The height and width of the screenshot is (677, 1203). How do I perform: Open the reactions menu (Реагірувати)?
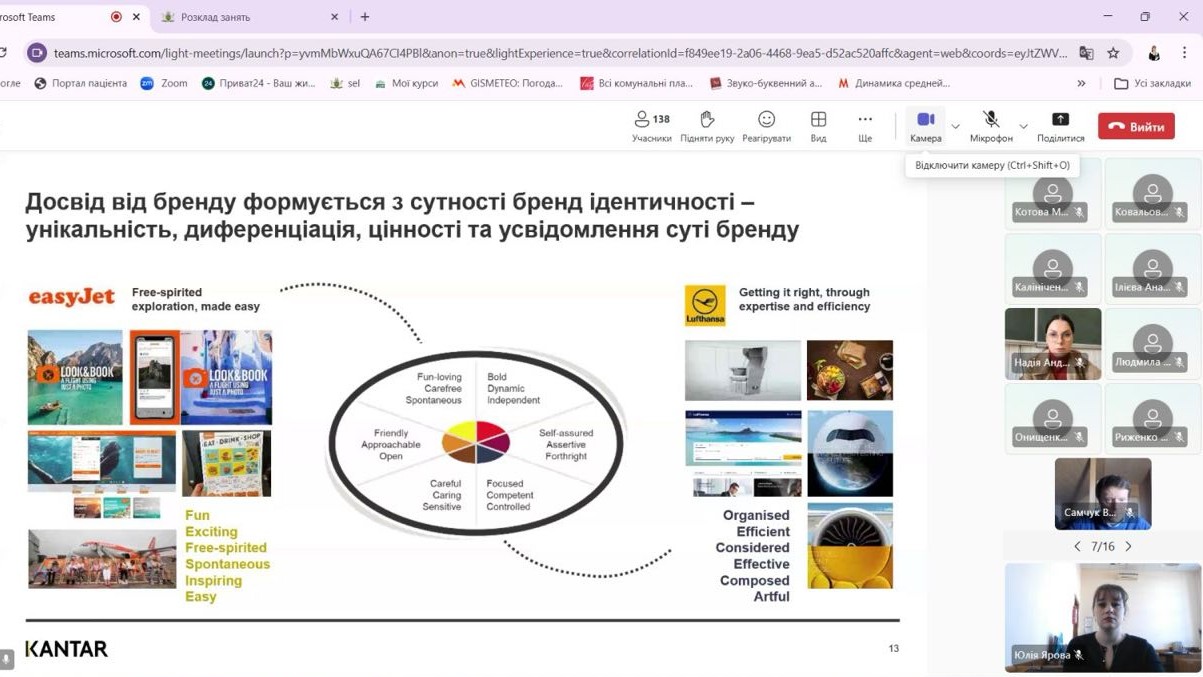[766, 126]
